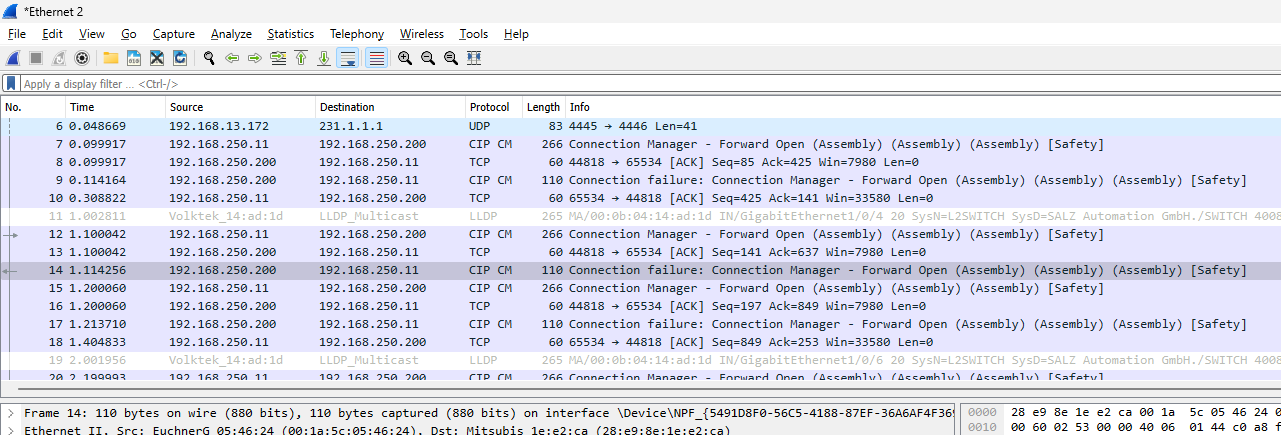This screenshot has width=1281, height=435.
Task: Expand the Ethernet II details row
Action: point(11,430)
